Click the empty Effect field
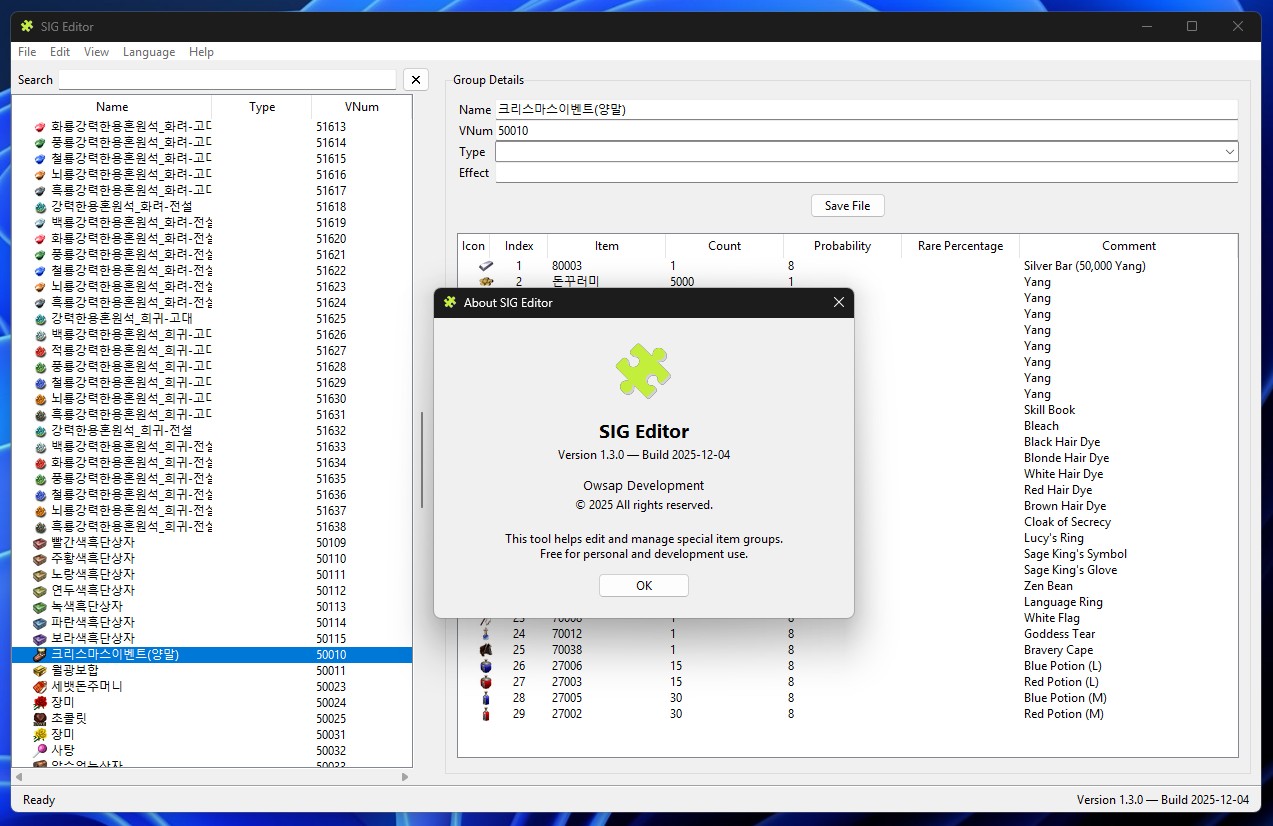 (x=867, y=173)
